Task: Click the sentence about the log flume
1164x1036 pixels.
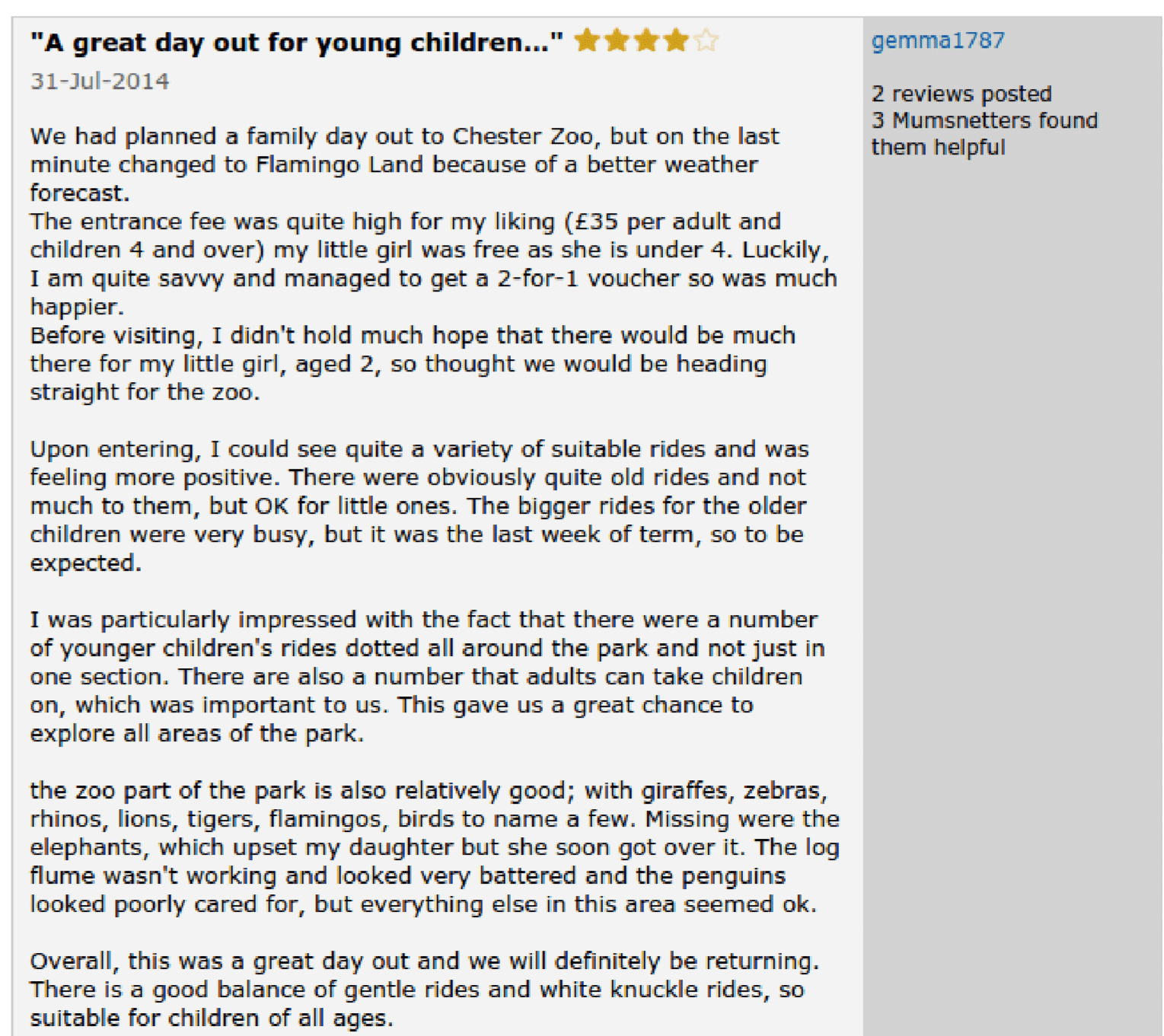Action: (435, 875)
